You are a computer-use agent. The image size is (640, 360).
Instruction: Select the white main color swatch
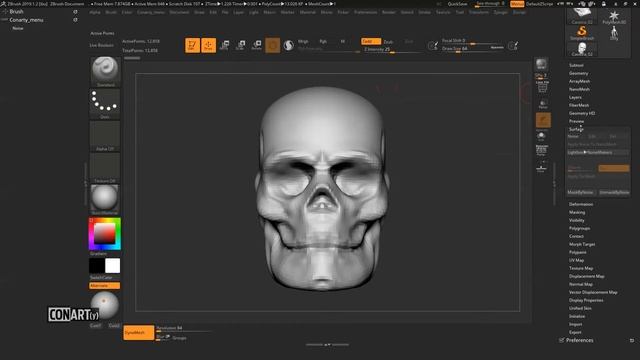pos(113,266)
